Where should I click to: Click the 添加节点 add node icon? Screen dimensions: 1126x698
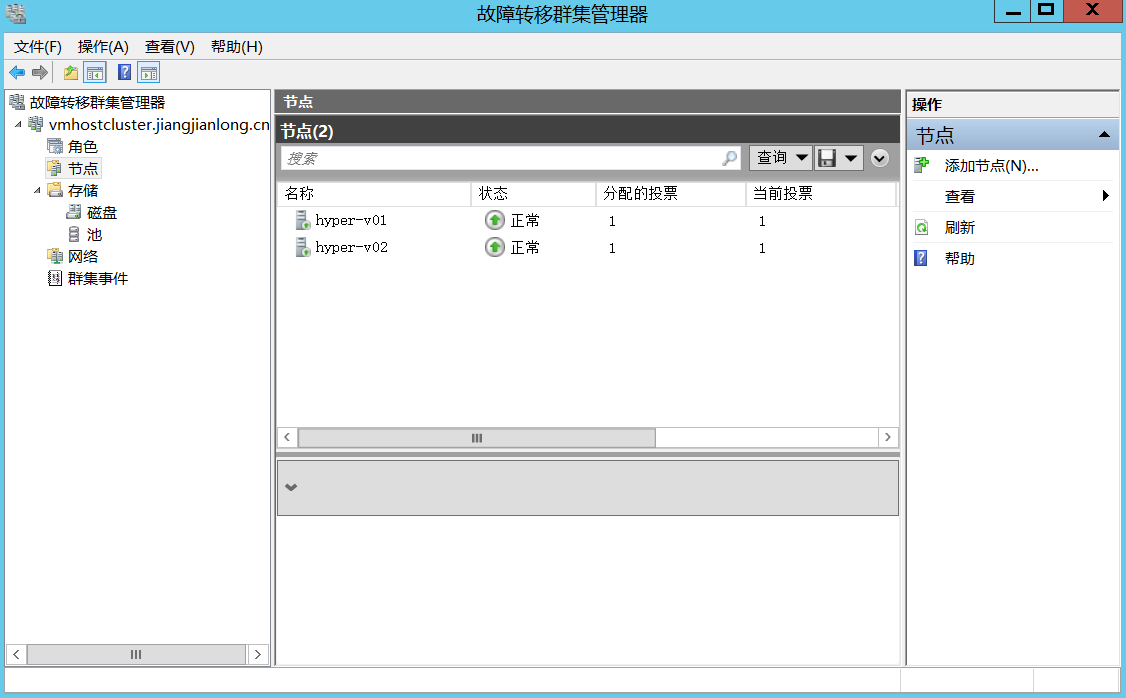pos(921,166)
